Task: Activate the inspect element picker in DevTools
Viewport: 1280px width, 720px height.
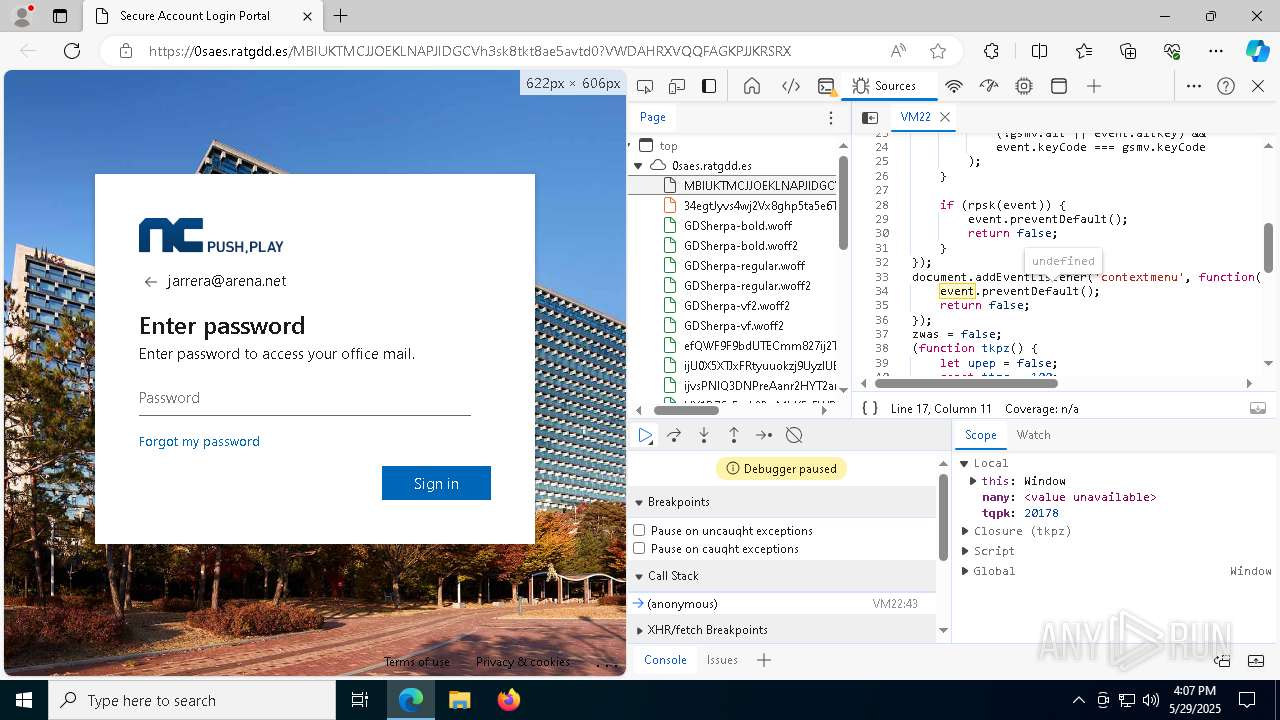Action: (x=645, y=86)
